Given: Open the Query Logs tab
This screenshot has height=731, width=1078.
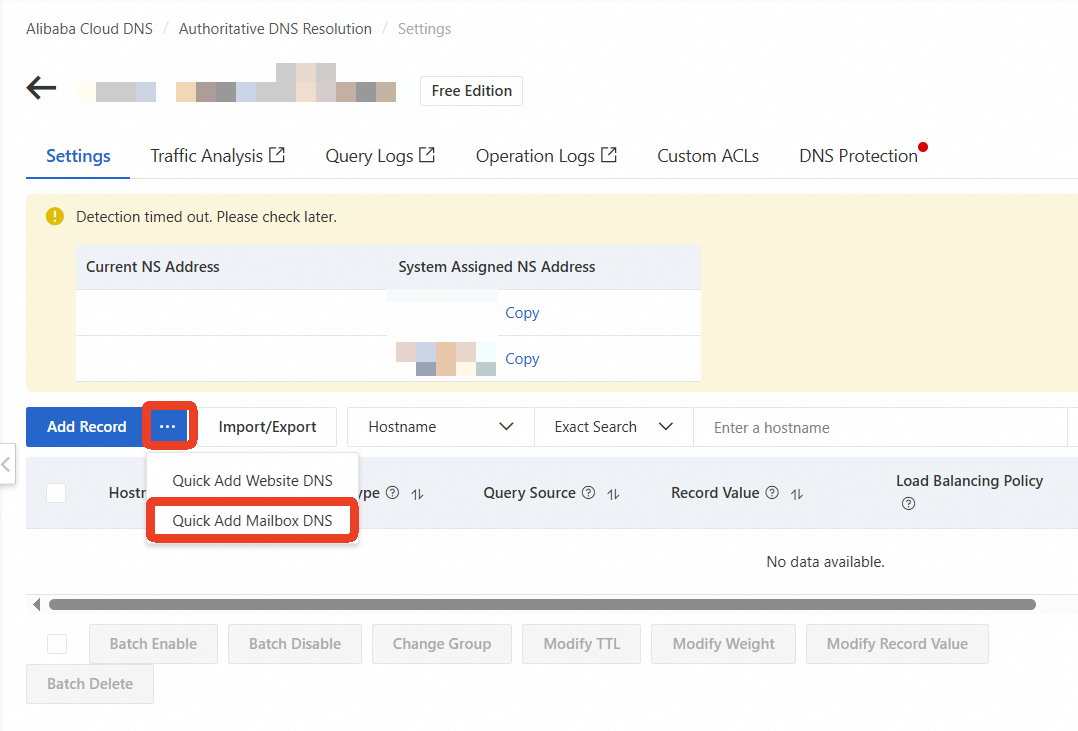Looking at the screenshot, I should pos(380,156).
